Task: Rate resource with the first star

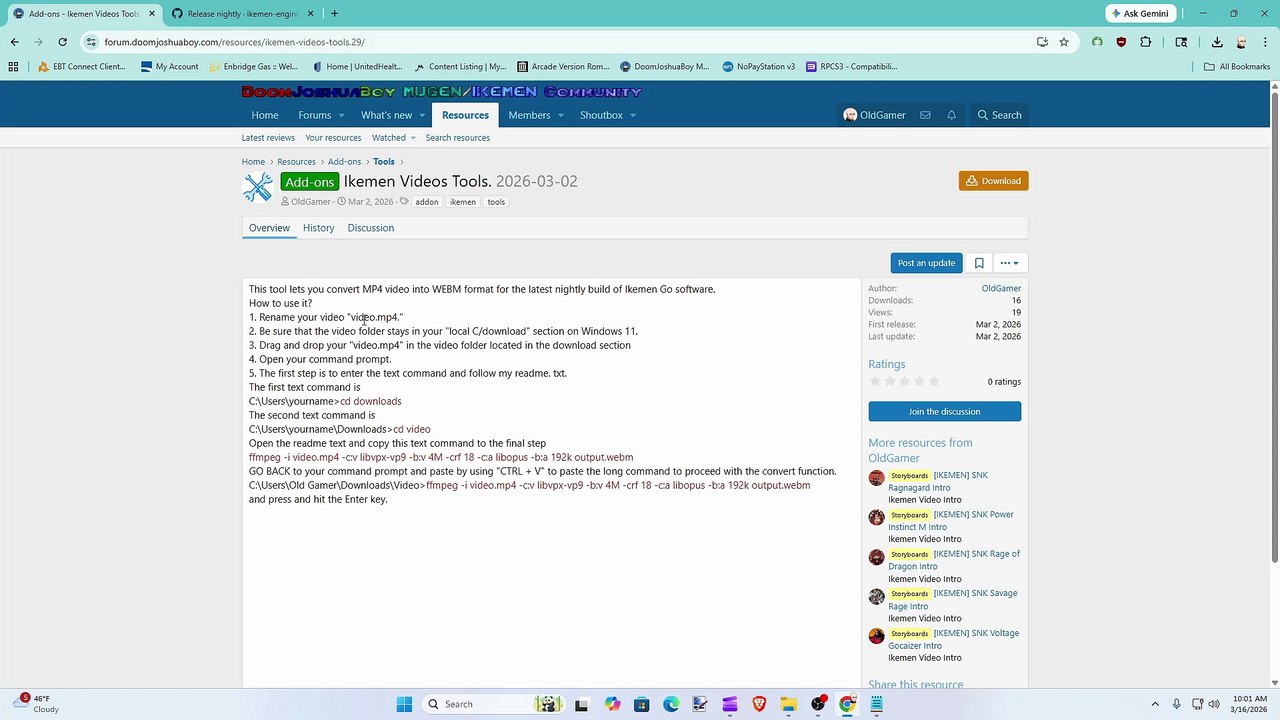Action: click(x=876, y=382)
